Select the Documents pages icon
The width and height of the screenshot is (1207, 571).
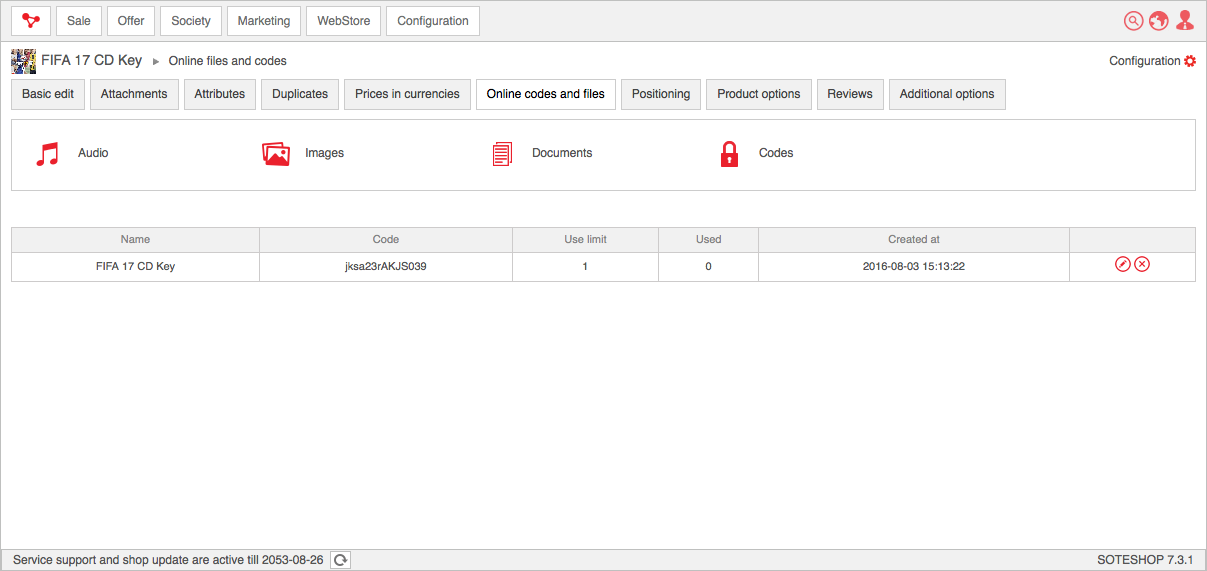[502, 153]
